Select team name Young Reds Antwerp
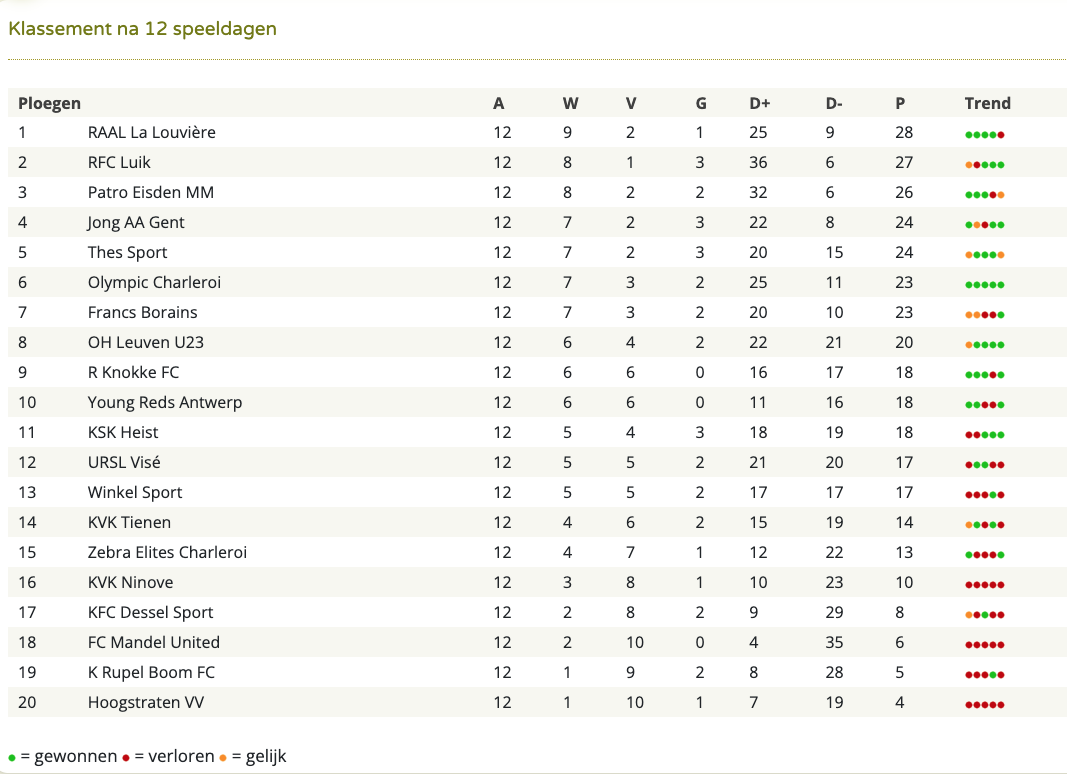Image resolution: width=1067 pixels, height=774 pixels. pyautogui.click(x=165, y=402)
